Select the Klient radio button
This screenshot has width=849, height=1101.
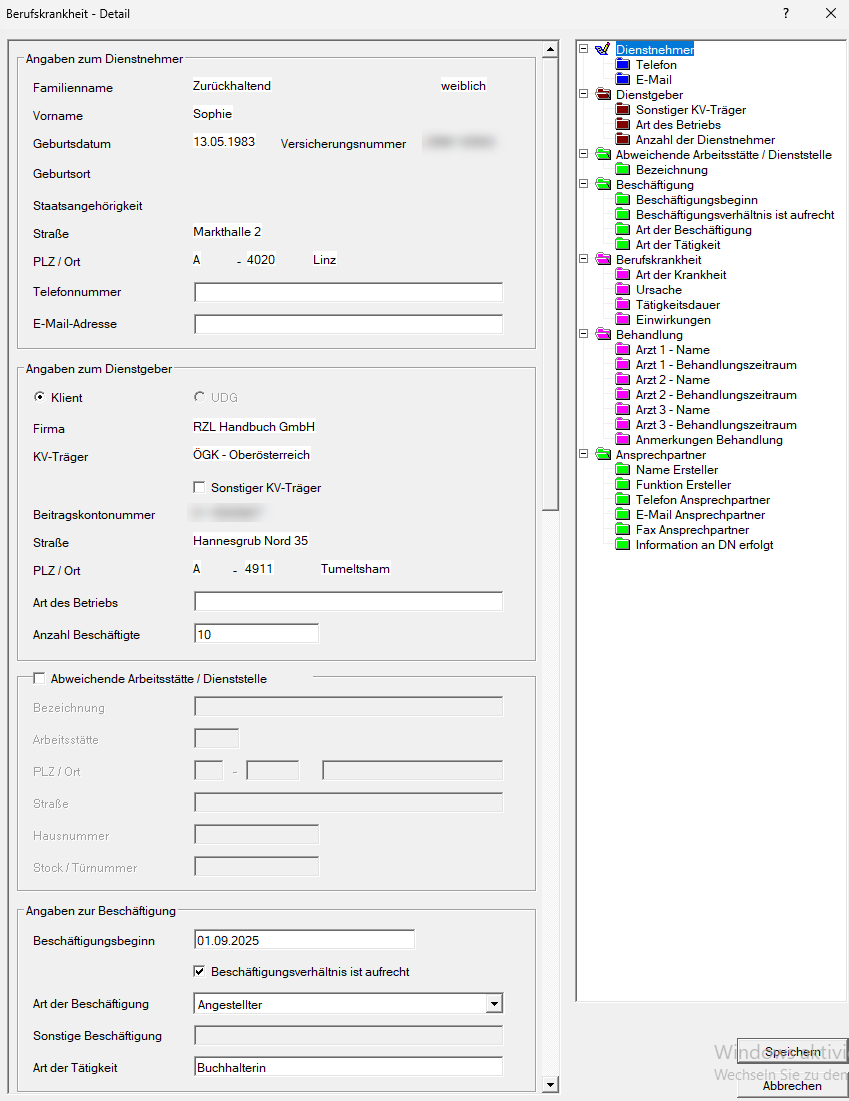(x=40, y=397)
